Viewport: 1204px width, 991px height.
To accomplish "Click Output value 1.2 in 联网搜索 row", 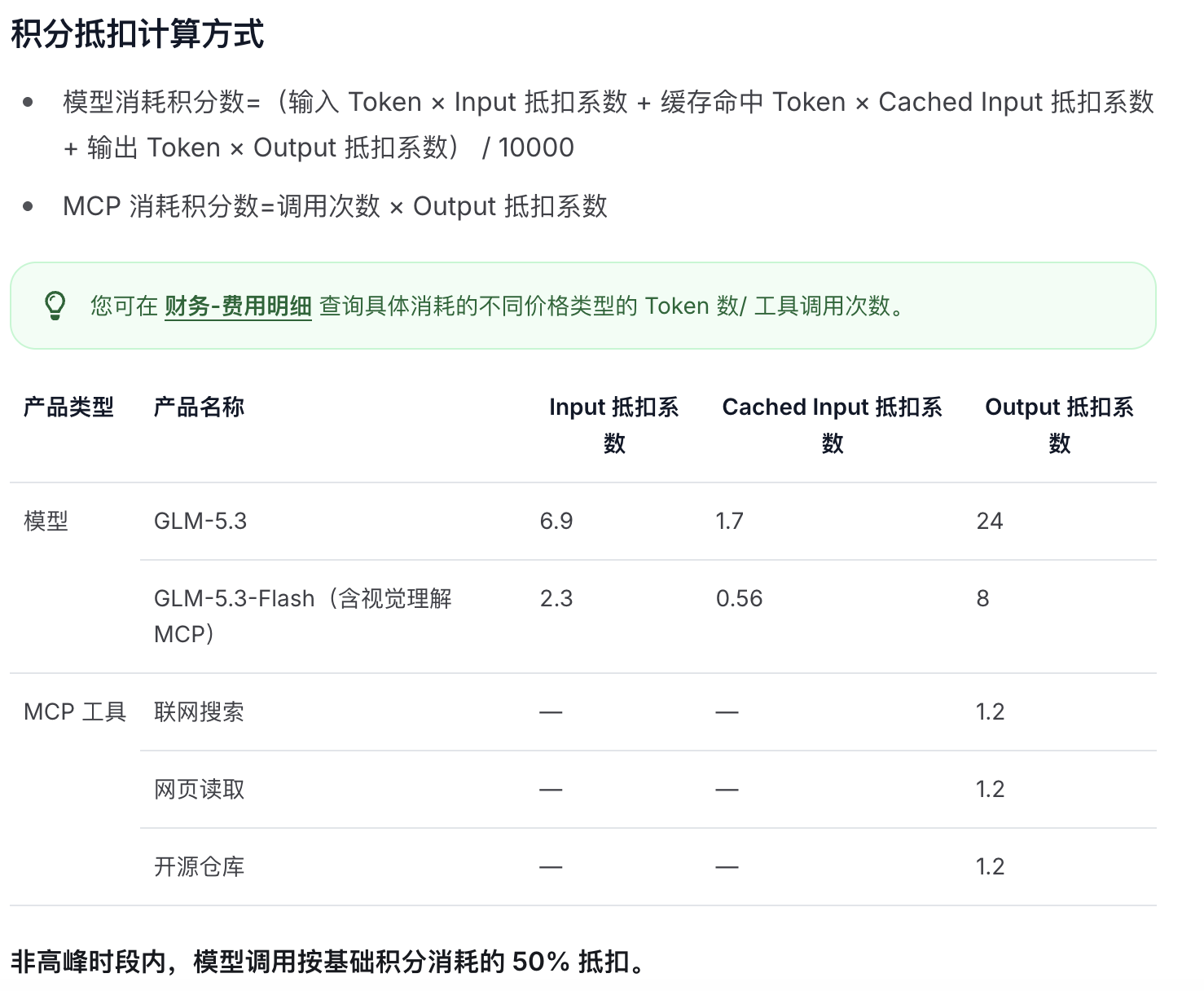I will click(990, 711).
